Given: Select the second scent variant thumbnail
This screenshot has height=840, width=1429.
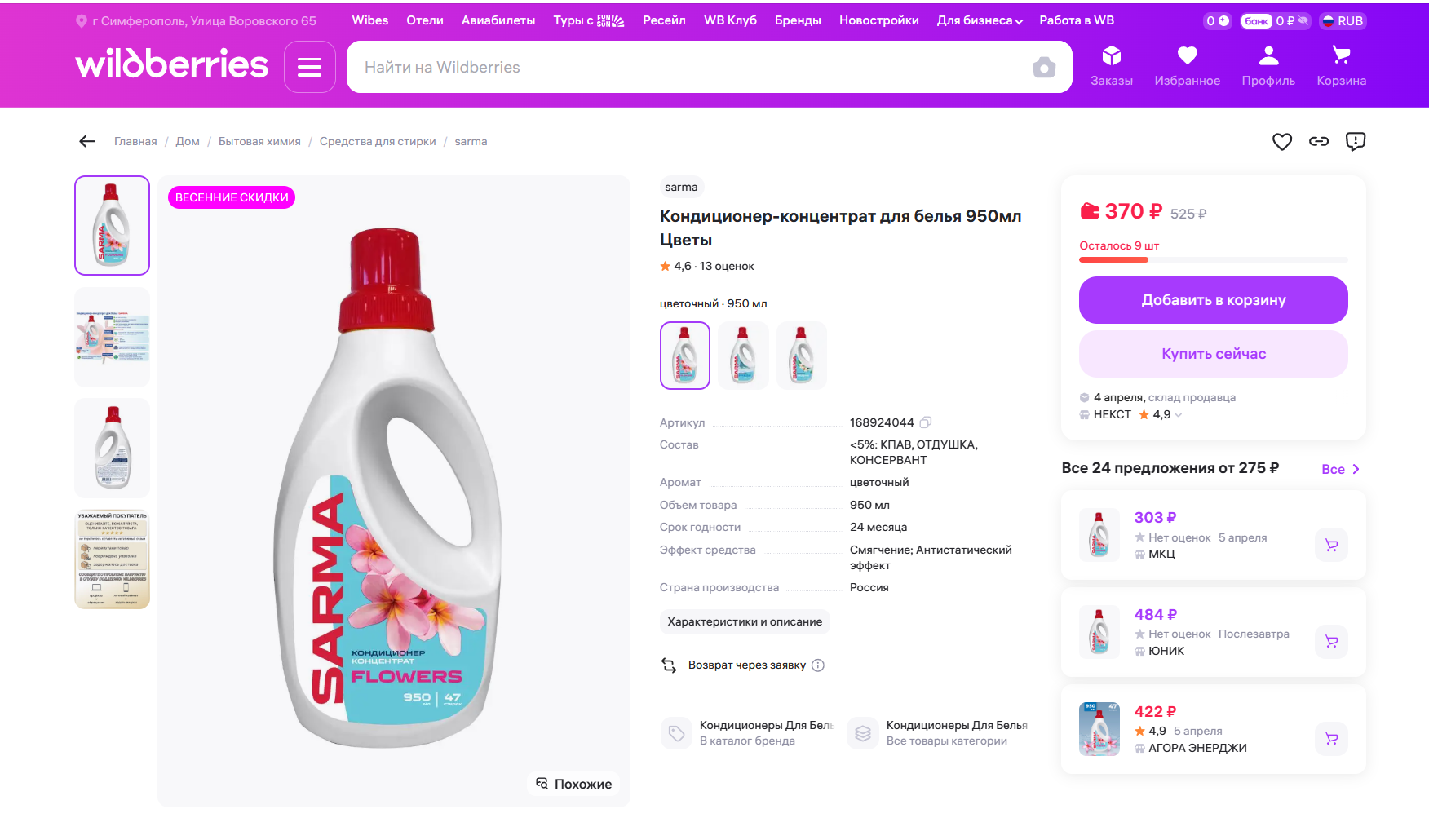Looking at the screenshot, I should point(743,356).
